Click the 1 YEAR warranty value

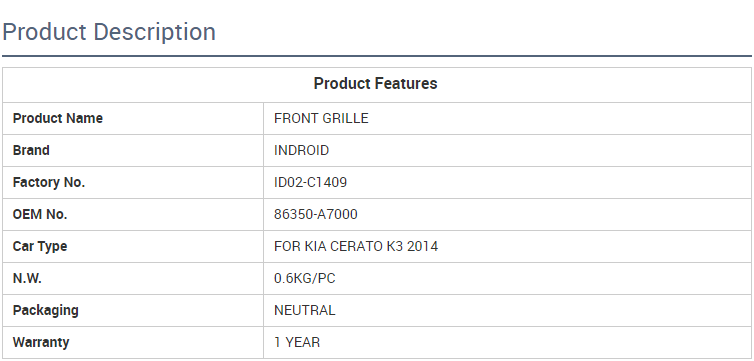point(297,342)
